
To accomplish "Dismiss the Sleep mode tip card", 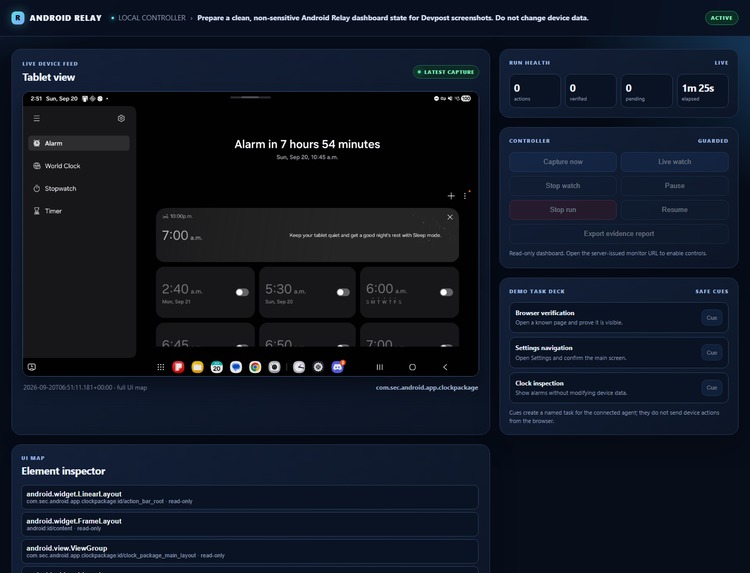I will pos(450,217).
